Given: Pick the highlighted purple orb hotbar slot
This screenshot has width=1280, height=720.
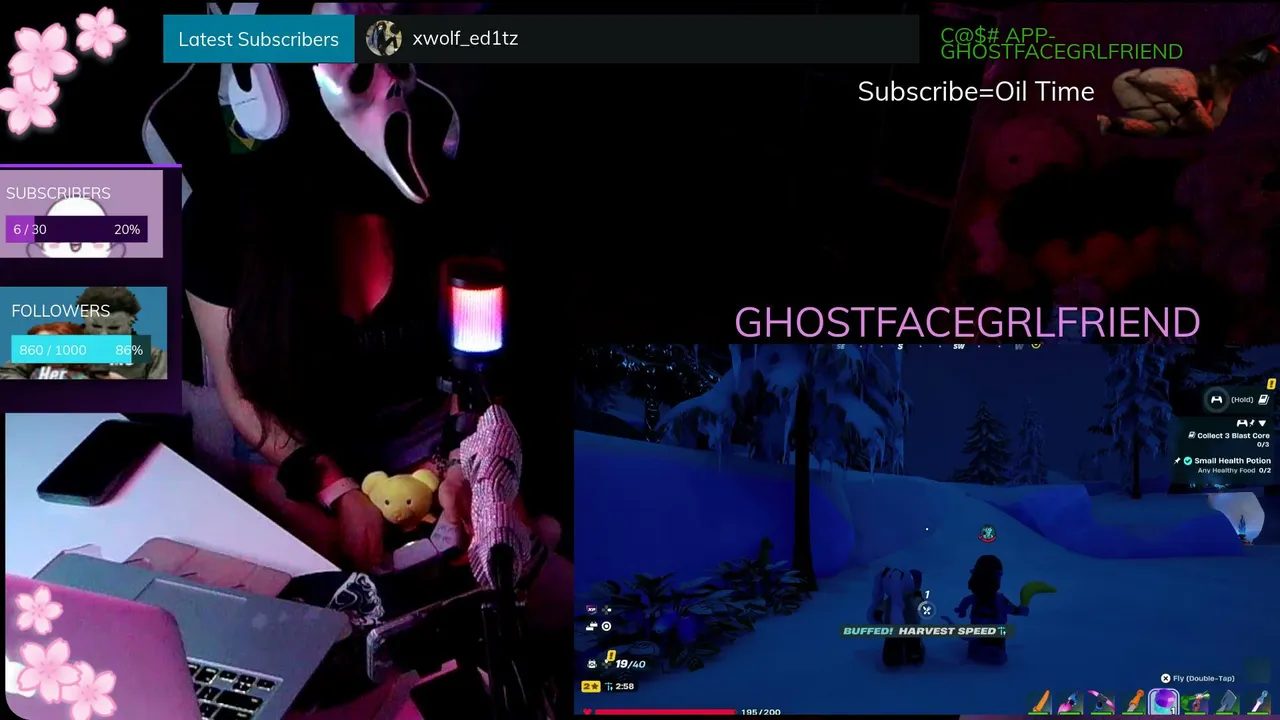Looking at the screenshot, I should coord(1163,703).
